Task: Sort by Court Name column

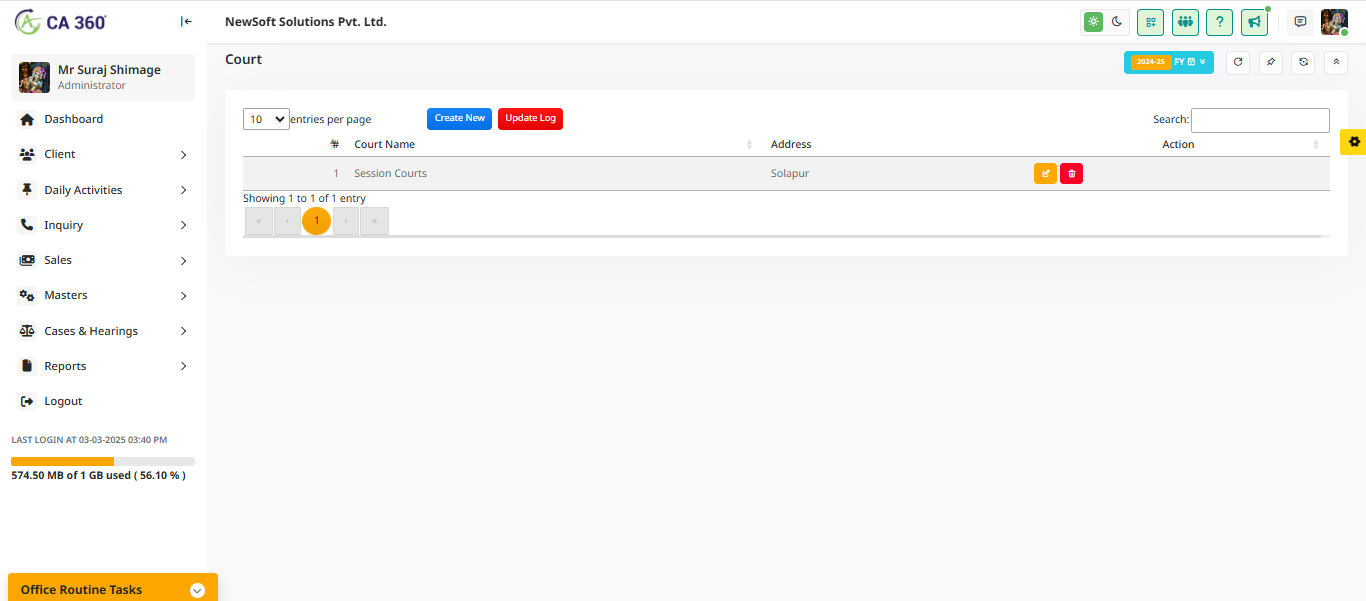Action: point(551,144)
